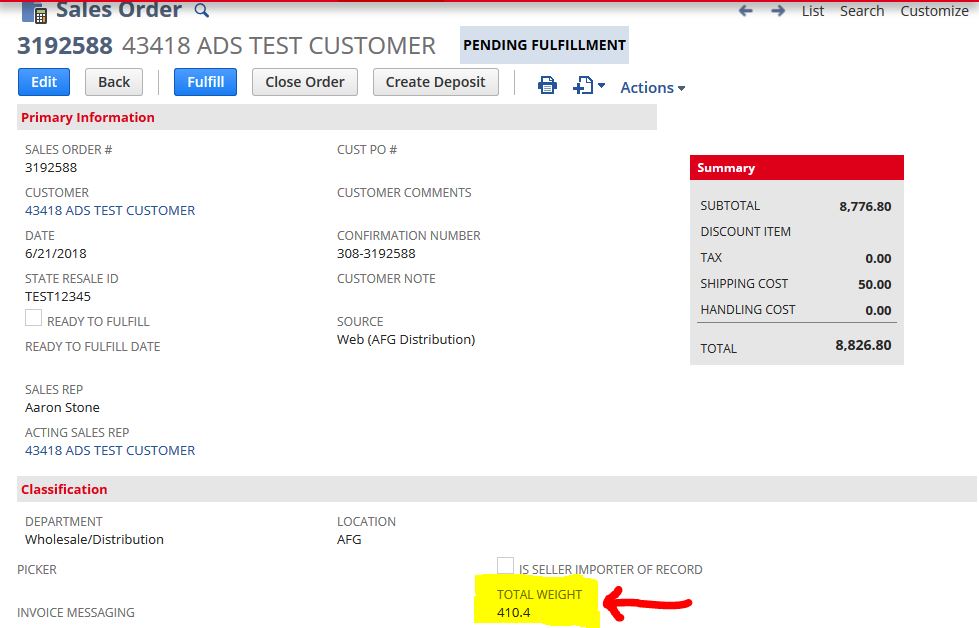Go to next record with right arrow
Screen dimensions: 979x628
778,11
